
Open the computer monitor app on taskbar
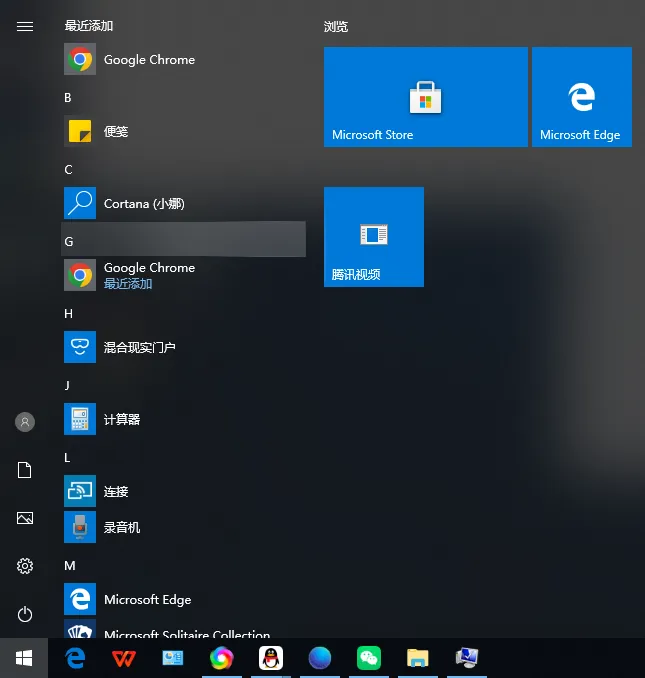[467, 658]
